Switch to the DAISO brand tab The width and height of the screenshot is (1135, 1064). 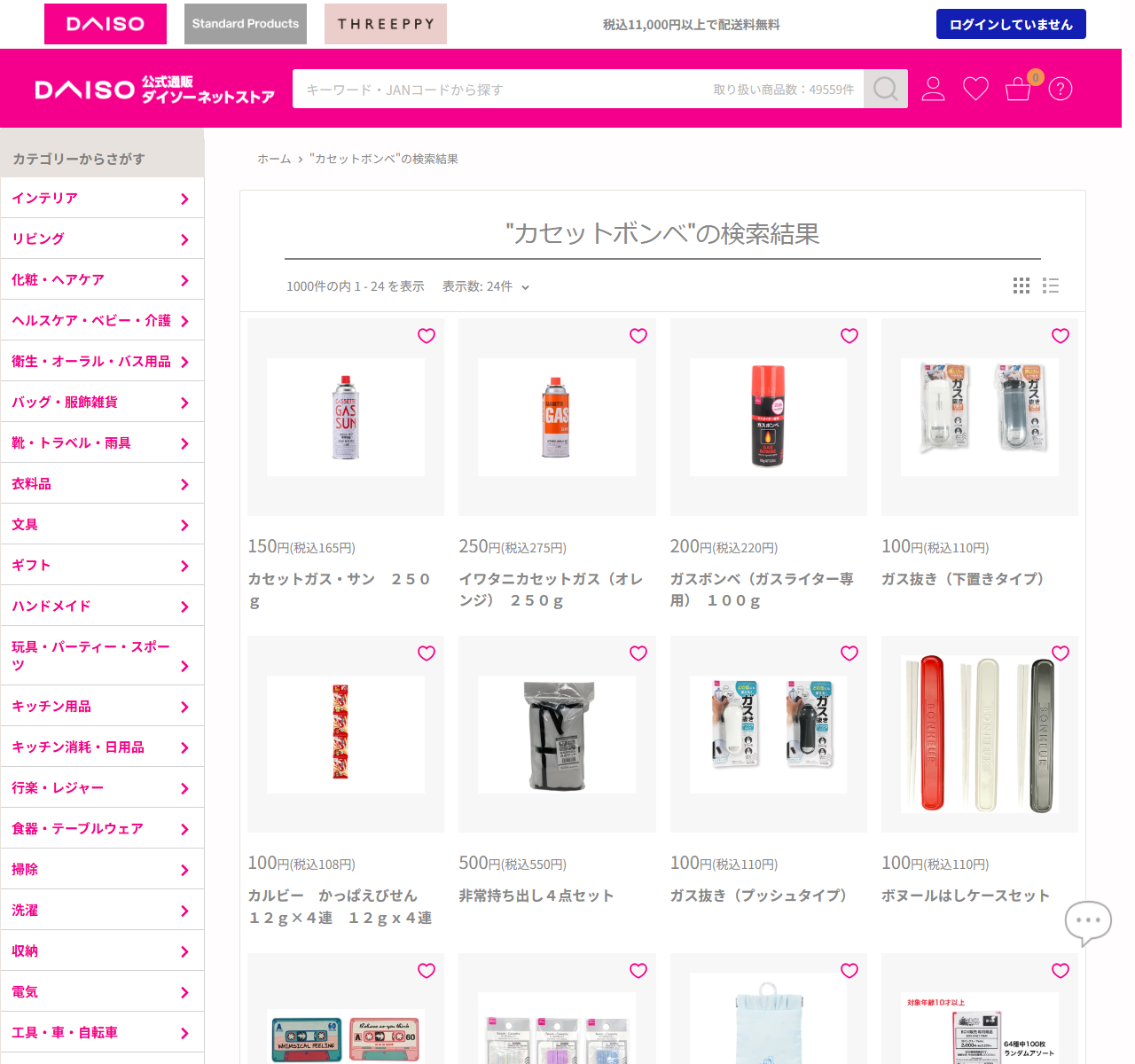click(x=106, y=24)
